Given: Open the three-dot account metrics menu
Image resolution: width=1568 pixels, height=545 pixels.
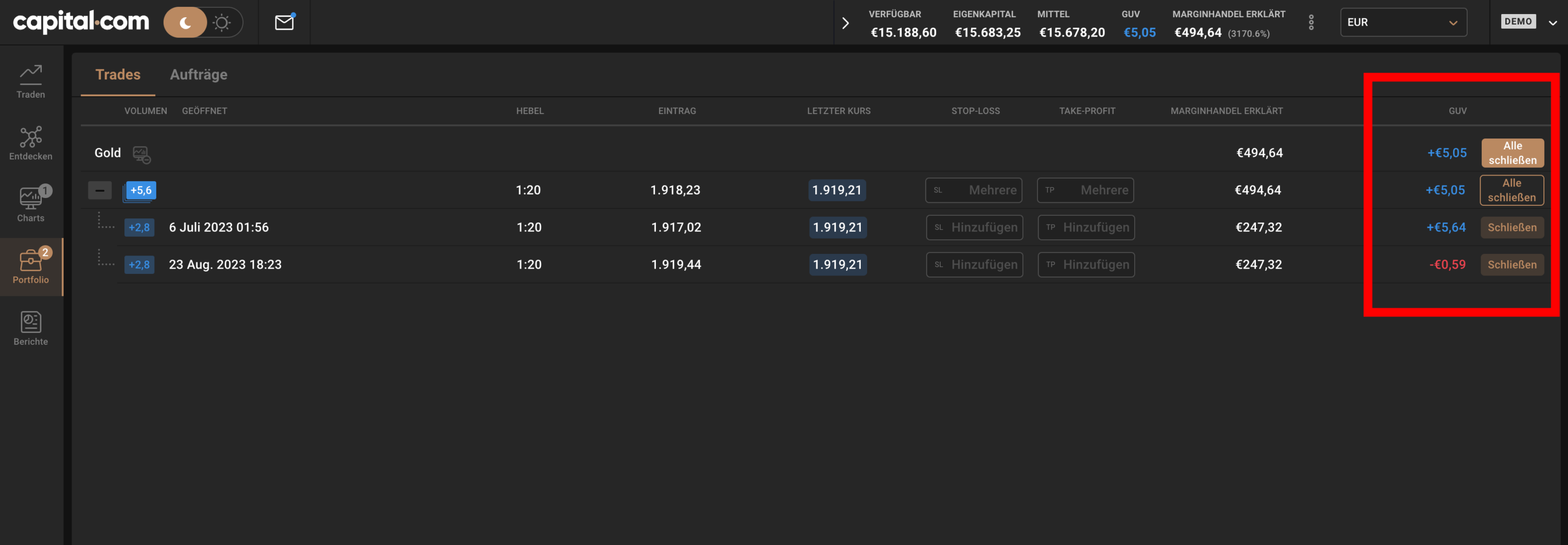Looking at the screenshot, I should point(1311,22).
